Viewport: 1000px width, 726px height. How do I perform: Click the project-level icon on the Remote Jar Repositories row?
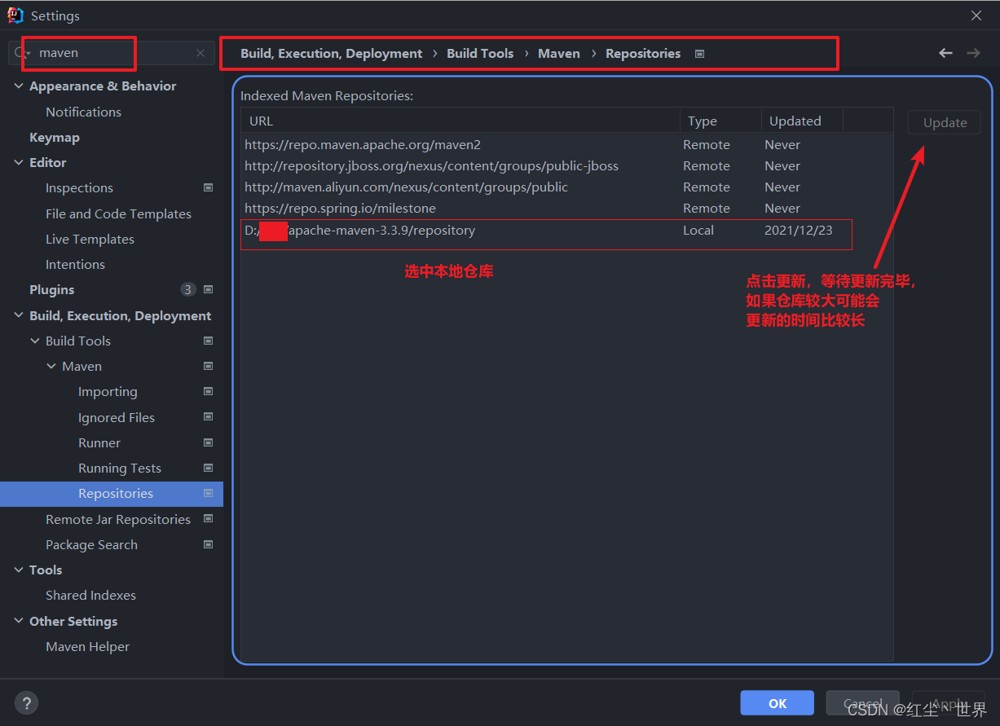(208, 519)
